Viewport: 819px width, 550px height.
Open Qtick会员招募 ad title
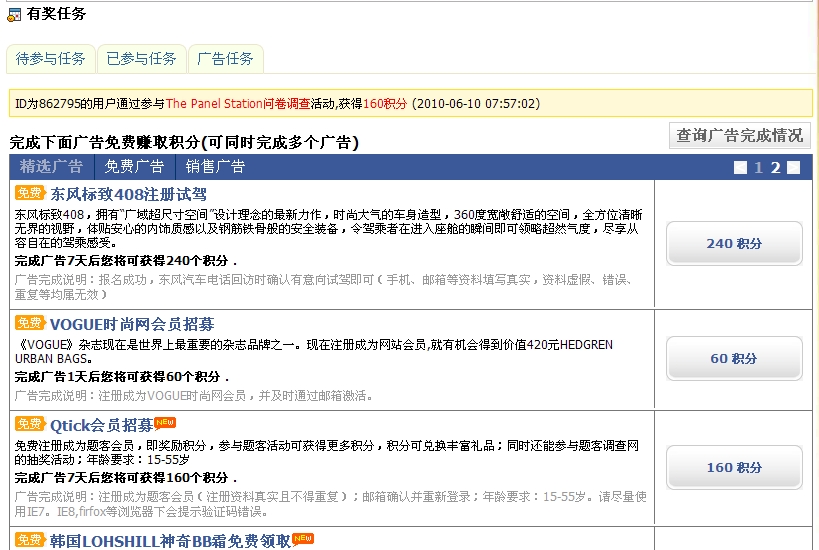pyautogui.click(x=102, y=426)
